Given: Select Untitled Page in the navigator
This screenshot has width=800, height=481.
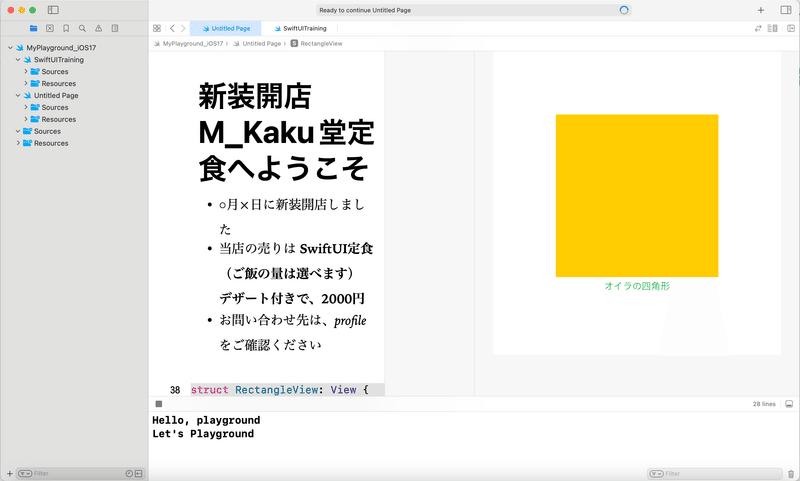Looking at the screenshot, I should click(56, 95).
